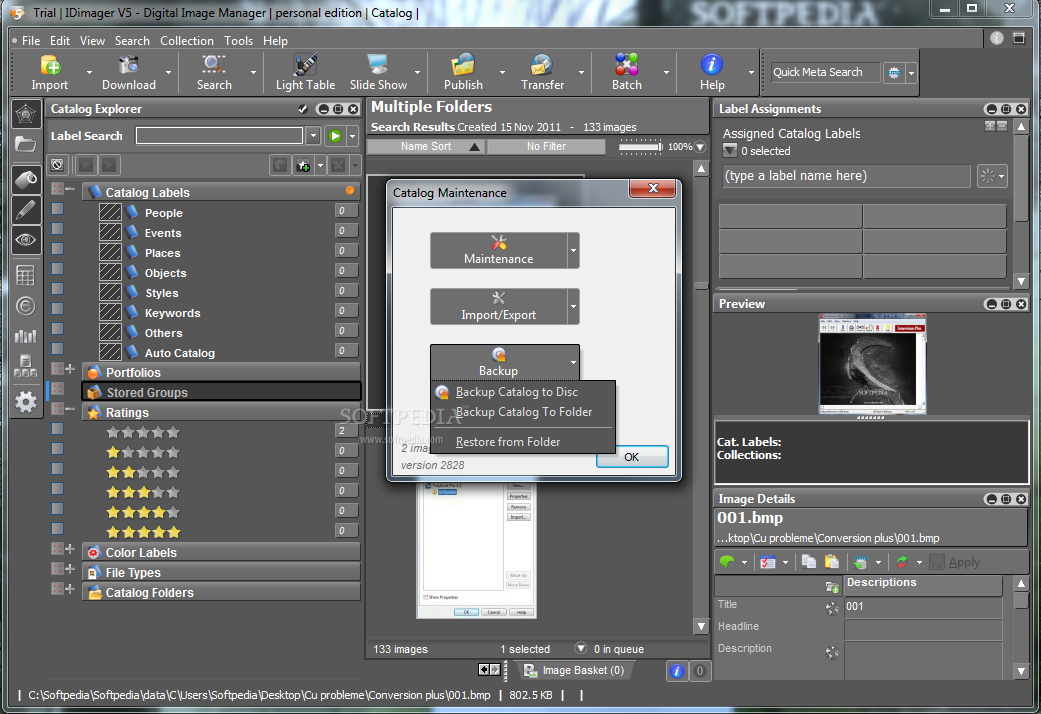Image resolution: width=1041 pixels, height=714 pixels.
Task: Click the Import/Export button
Action: click(499, 306)
